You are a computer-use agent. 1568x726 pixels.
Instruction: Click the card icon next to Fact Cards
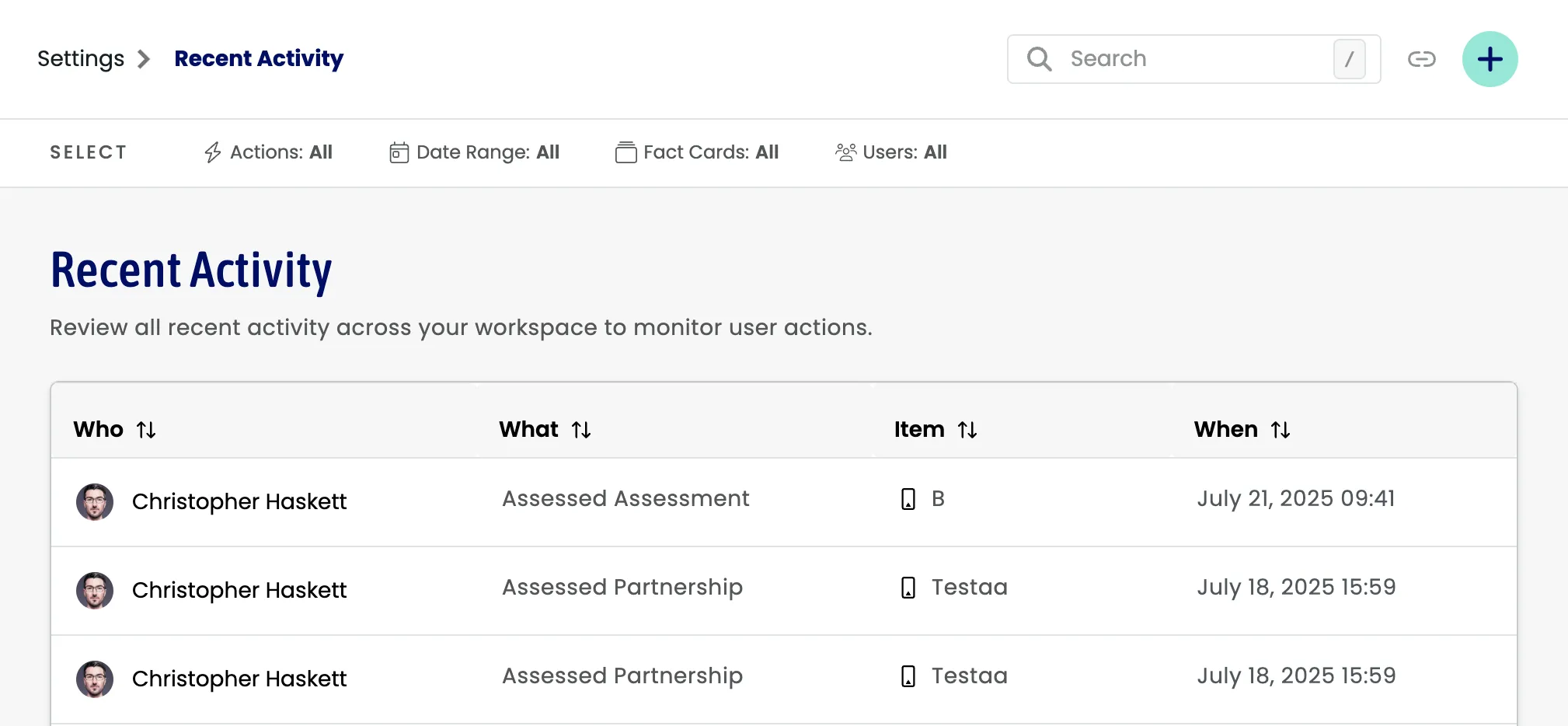[x=625, y=152]
